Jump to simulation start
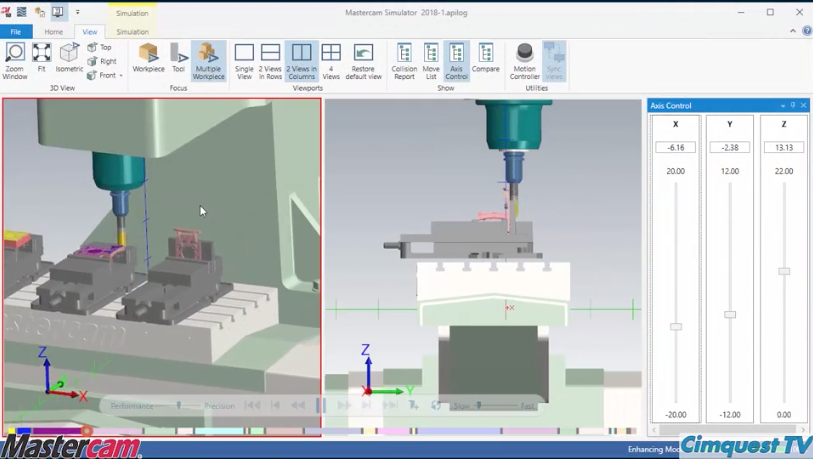This screenshot has width=813, height=461. (x=253, y=406)
